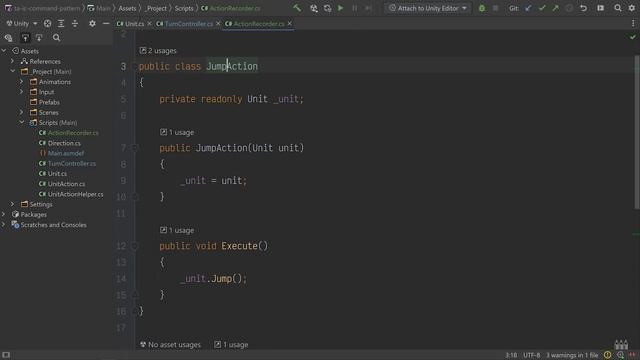640x360 pixels.
Task: Toggle the autoscroll from source icon
Action: (39, 38)
